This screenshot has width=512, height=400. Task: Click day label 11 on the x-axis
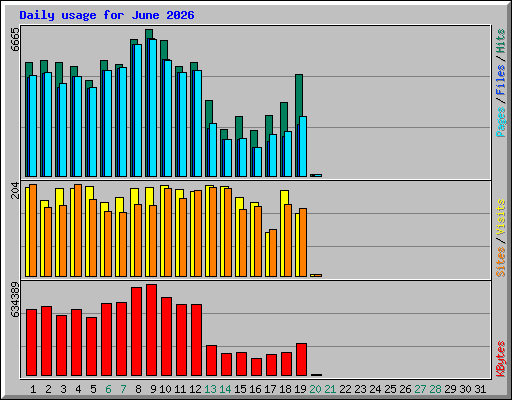pyautogui.click(x=180, y=389)
